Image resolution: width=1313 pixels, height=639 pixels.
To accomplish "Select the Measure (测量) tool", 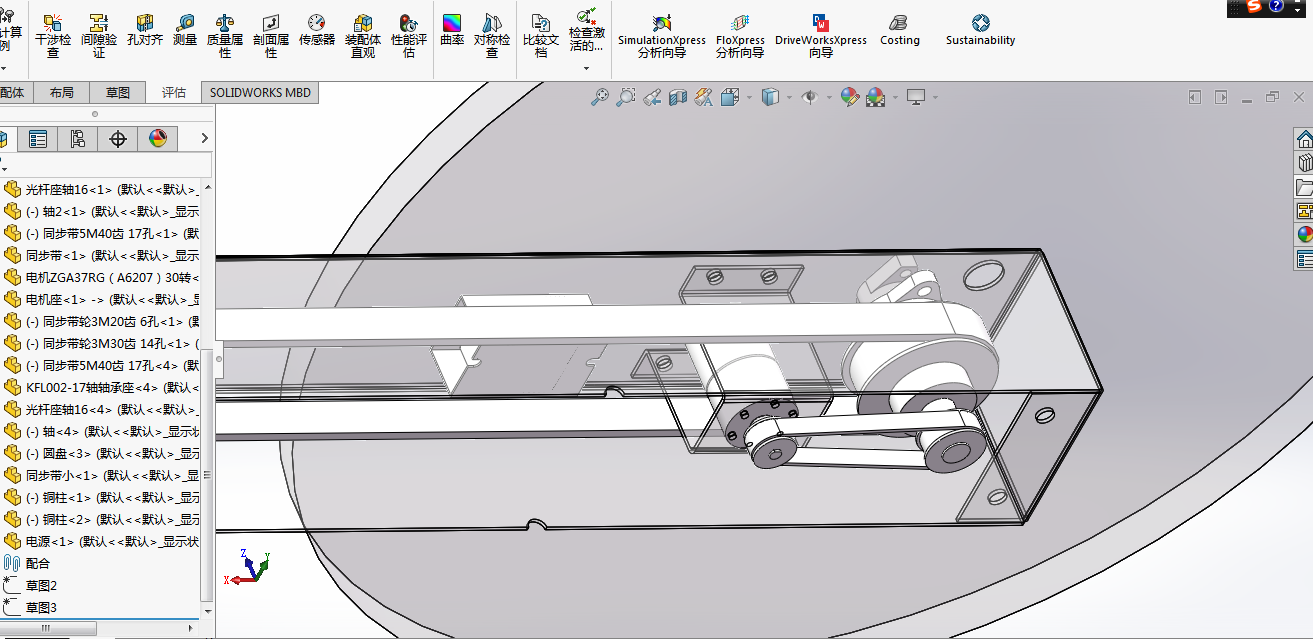I will click(185, 30).
